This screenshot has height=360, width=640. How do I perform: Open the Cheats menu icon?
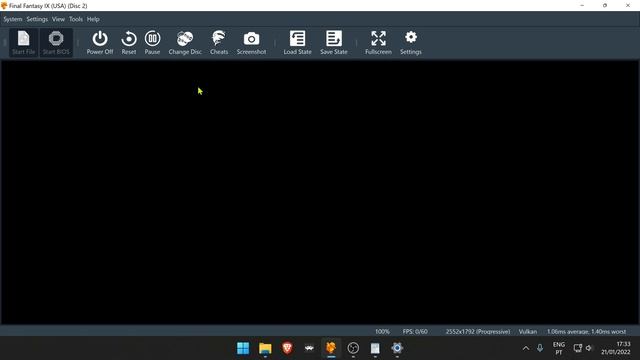point(219,42)
